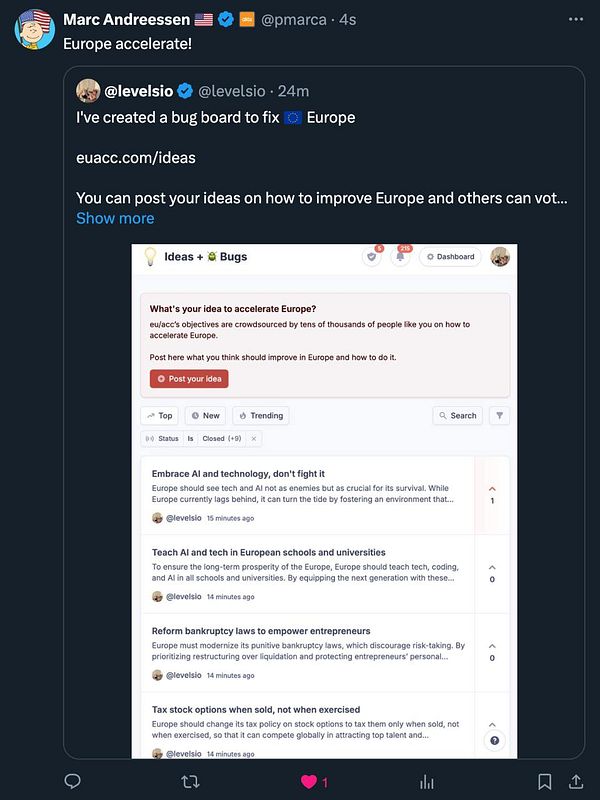Select the Trending sorting tab
The image size is (600, 800).
point(261,416)
